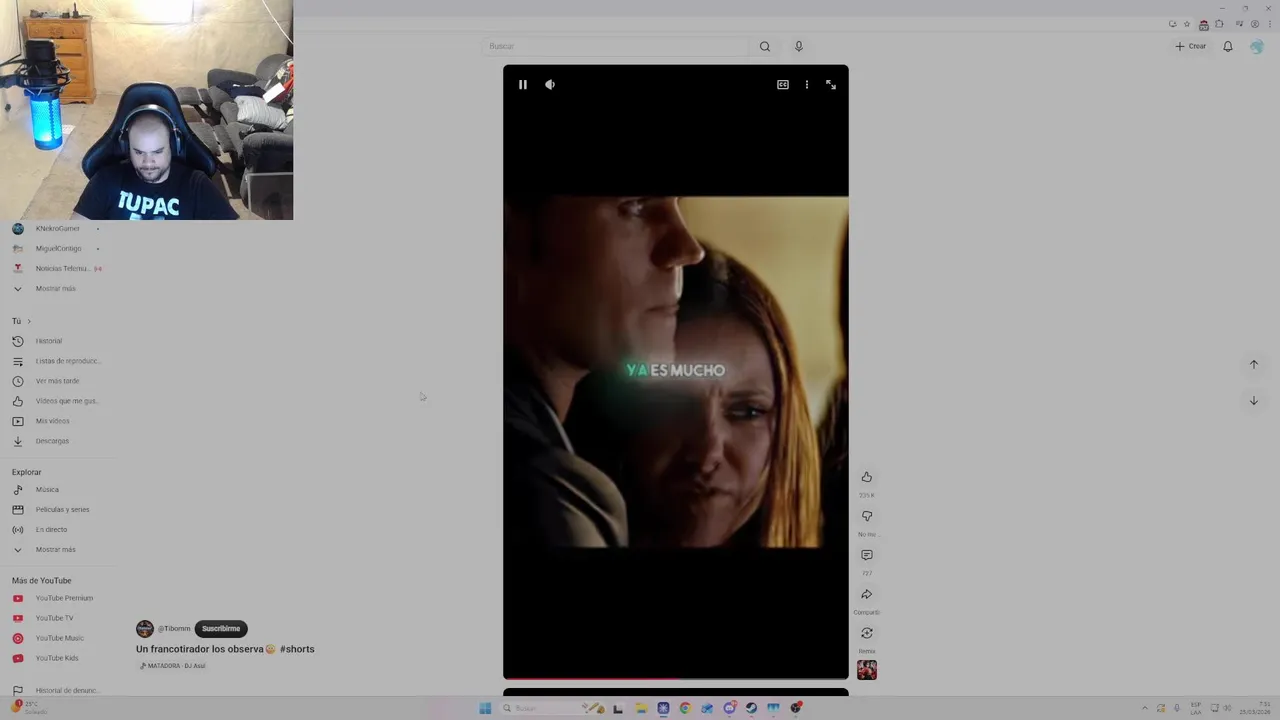The width and height of the screenshot is (1280, 720).
Task: Open Descargas in the sidebar
Action: (x=52, y=441)
